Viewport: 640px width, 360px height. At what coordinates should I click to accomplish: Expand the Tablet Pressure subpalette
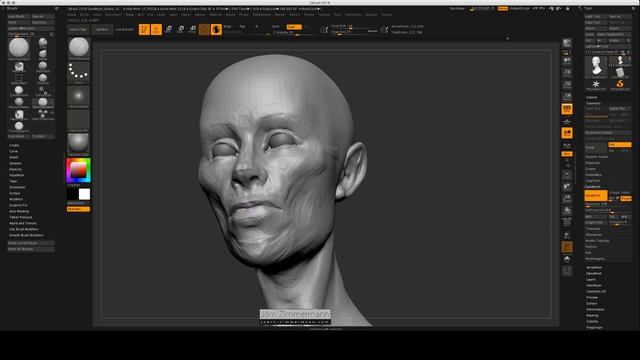point(20,218)
